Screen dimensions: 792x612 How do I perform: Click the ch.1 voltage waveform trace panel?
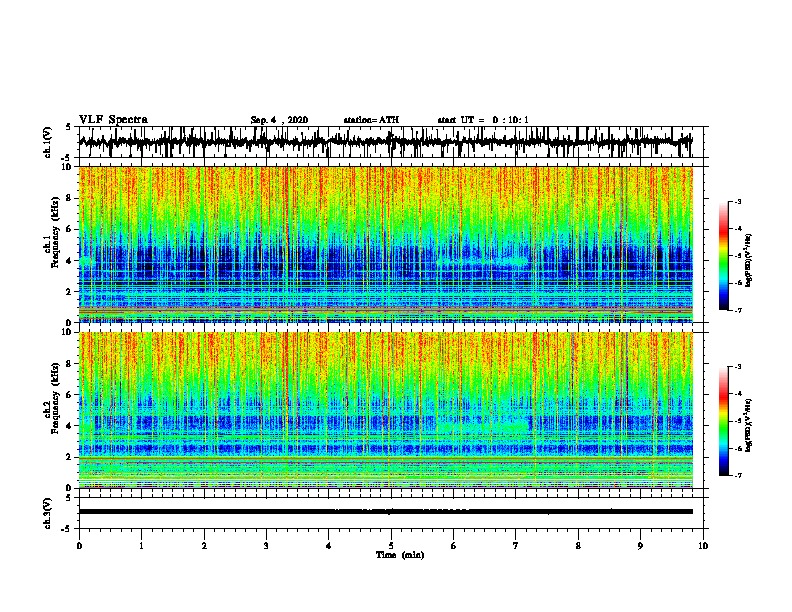393,142
